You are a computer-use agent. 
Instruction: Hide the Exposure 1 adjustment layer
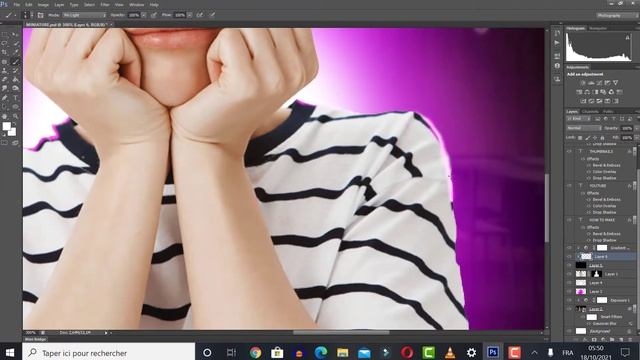pyautogui.click(x=569, y=300)
